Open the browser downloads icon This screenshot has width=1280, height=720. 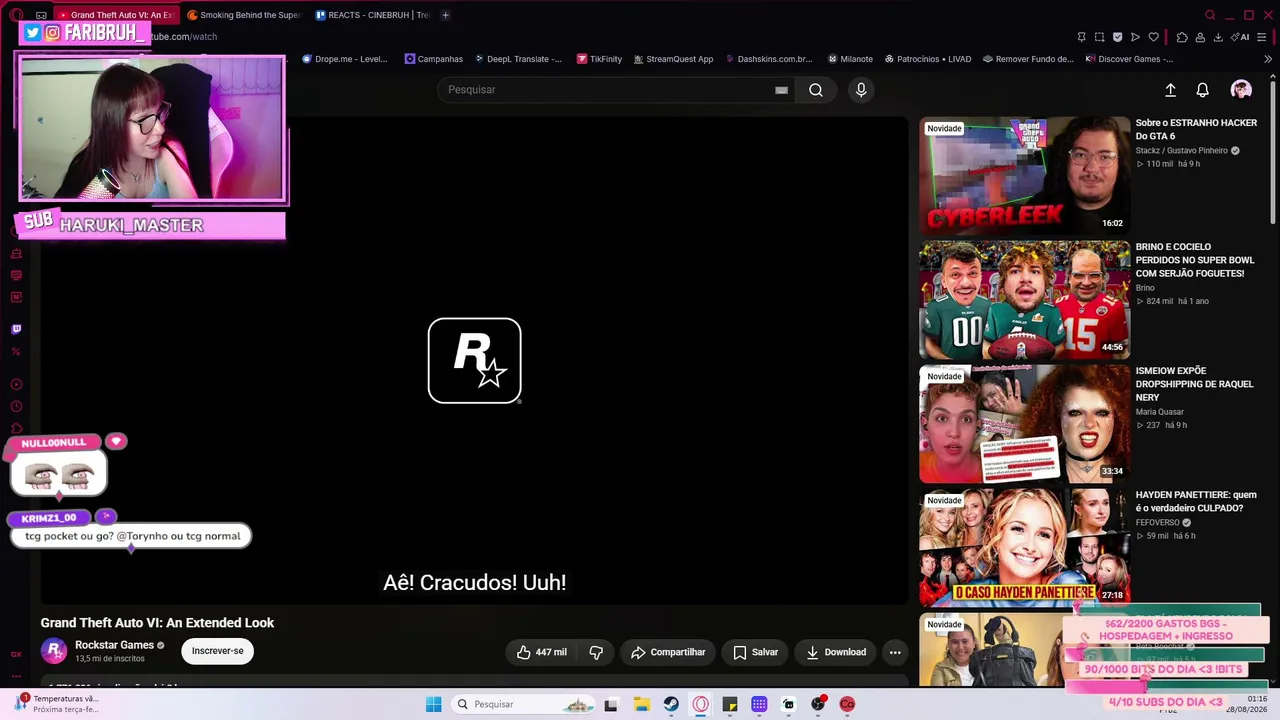(1218, 37)
